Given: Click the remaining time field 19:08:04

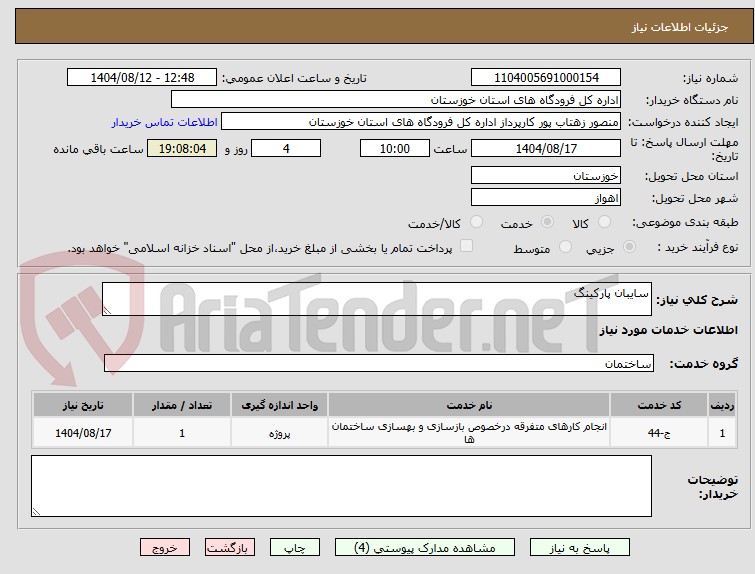Looking at the screenshot, I should (182, 148).
